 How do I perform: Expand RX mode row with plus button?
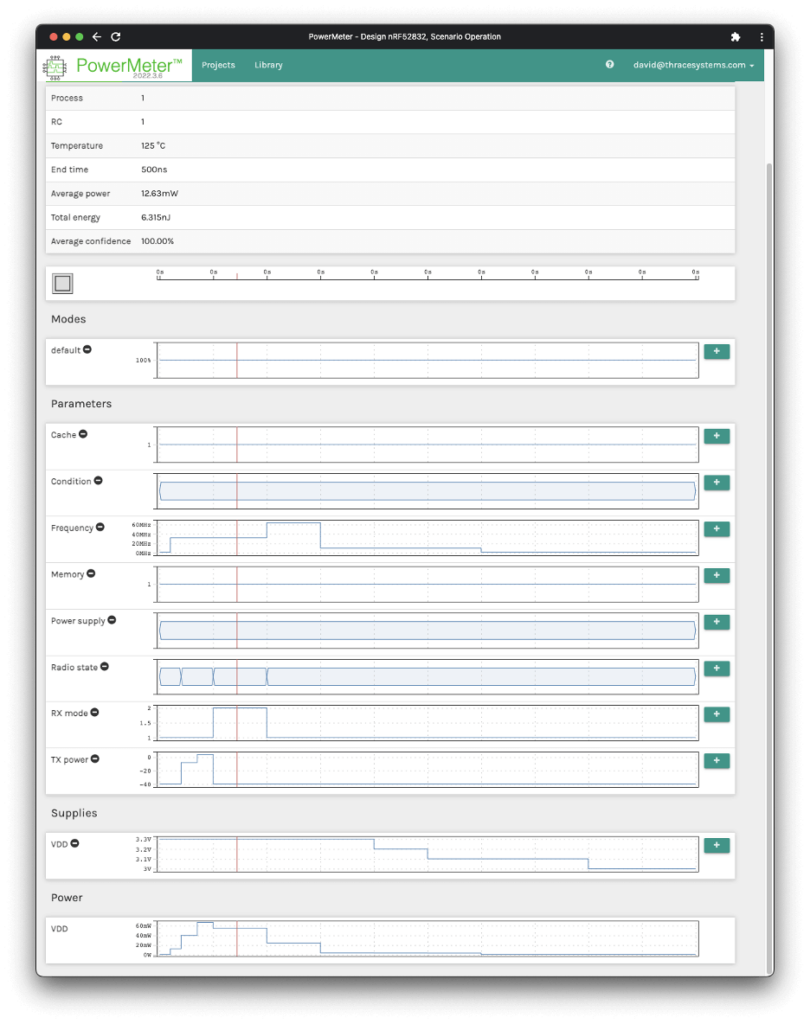pyautogui.click(x=716, y=714)
